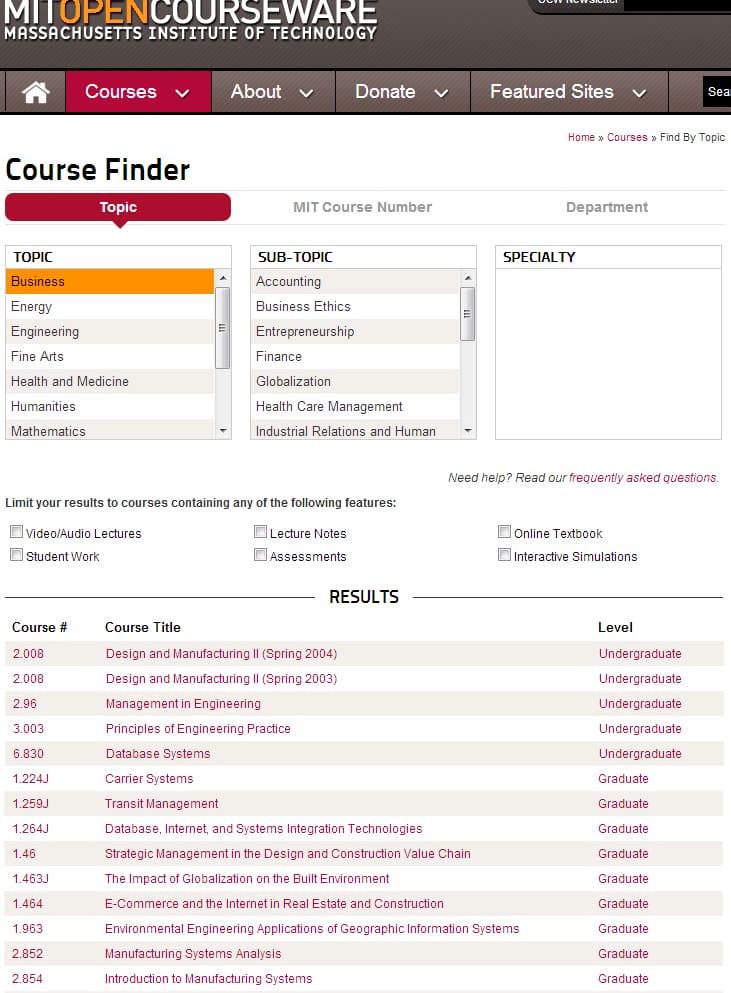
Task: Open Database Systems course link
Action: point(158,754)
